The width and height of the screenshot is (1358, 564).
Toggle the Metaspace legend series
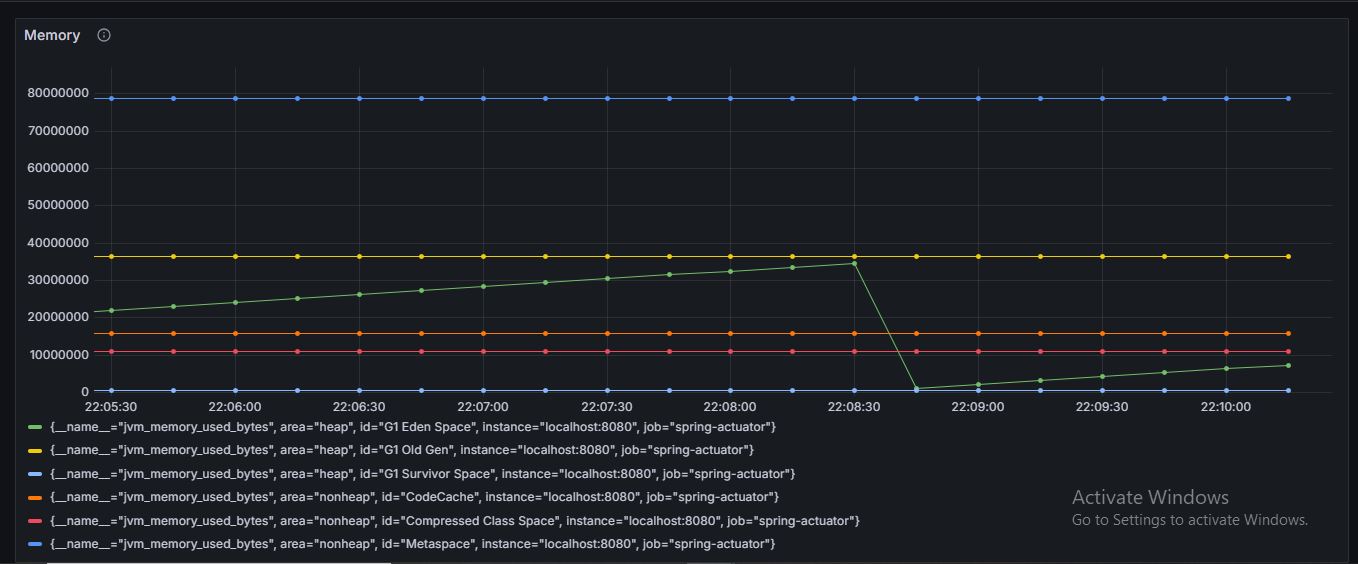pos(412,544)
